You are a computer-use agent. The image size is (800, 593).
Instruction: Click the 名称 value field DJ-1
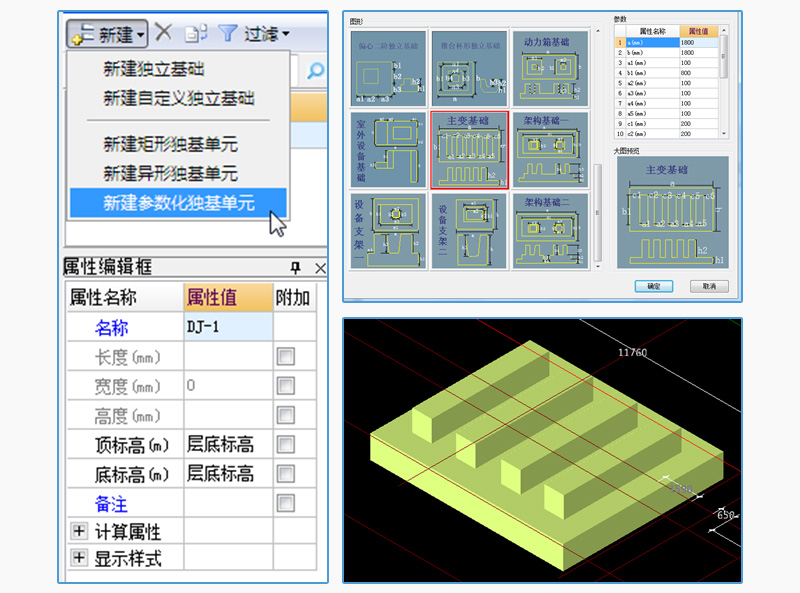tap(228, 327)
